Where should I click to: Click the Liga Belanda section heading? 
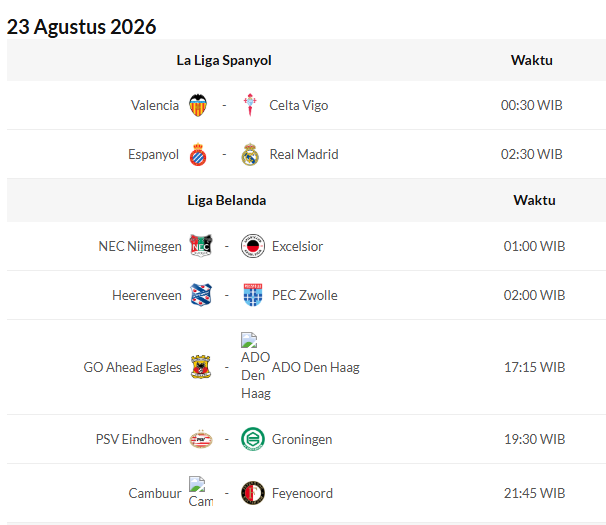coord(227,200)
